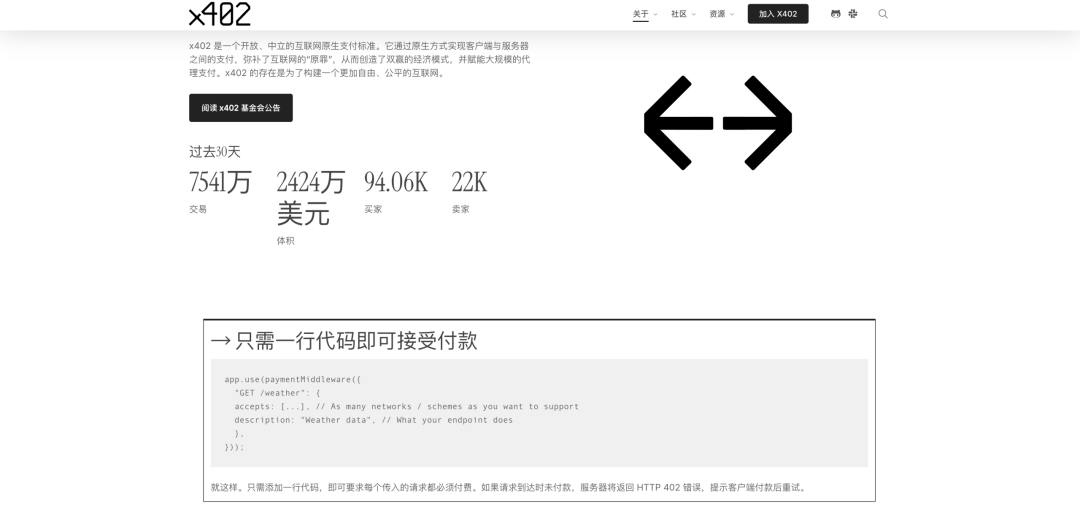The image size is (1080, 508).
Task: Open the Slack icon link
Action: click(x=853, y=14)
